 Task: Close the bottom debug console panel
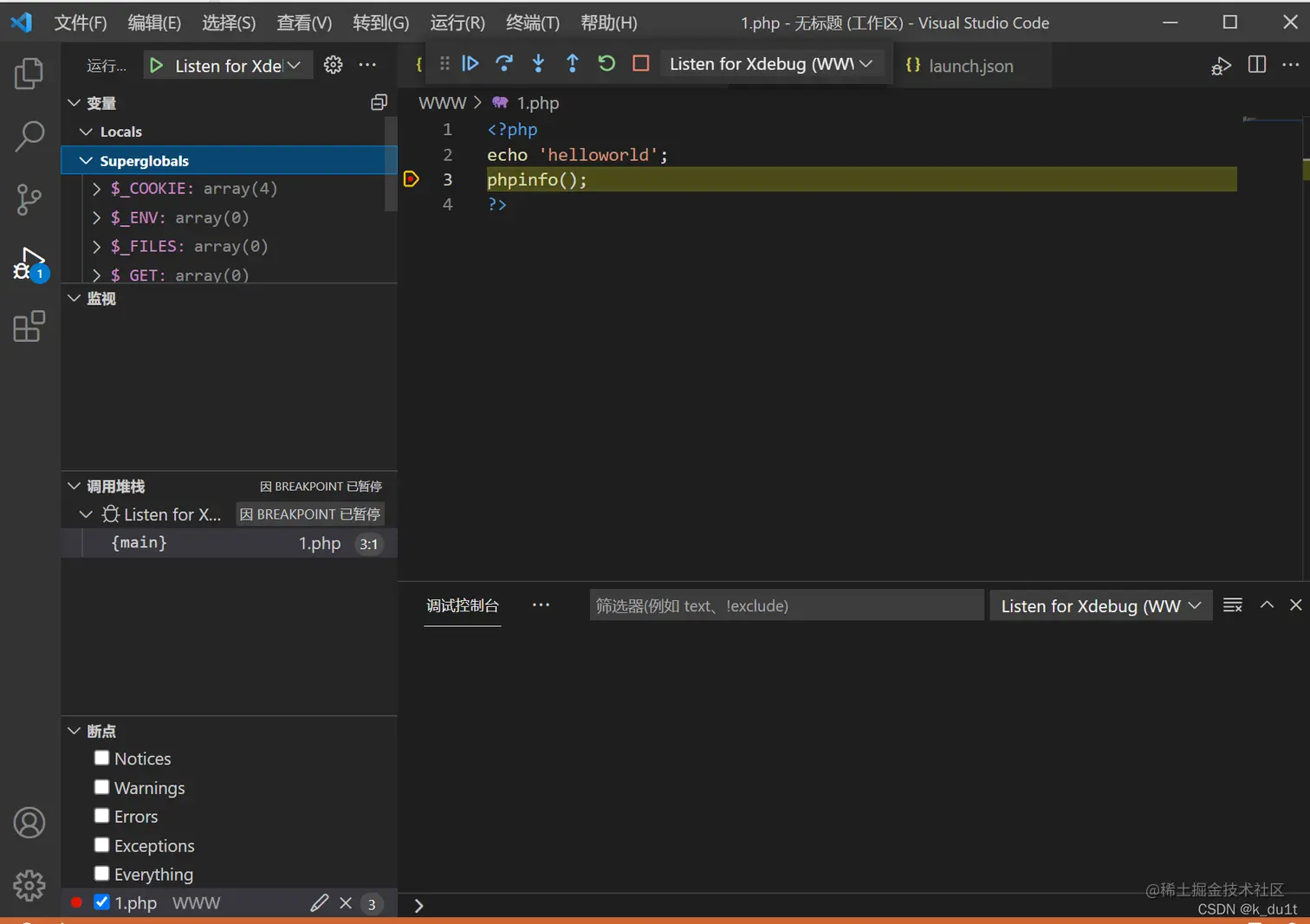(1295, 605)
